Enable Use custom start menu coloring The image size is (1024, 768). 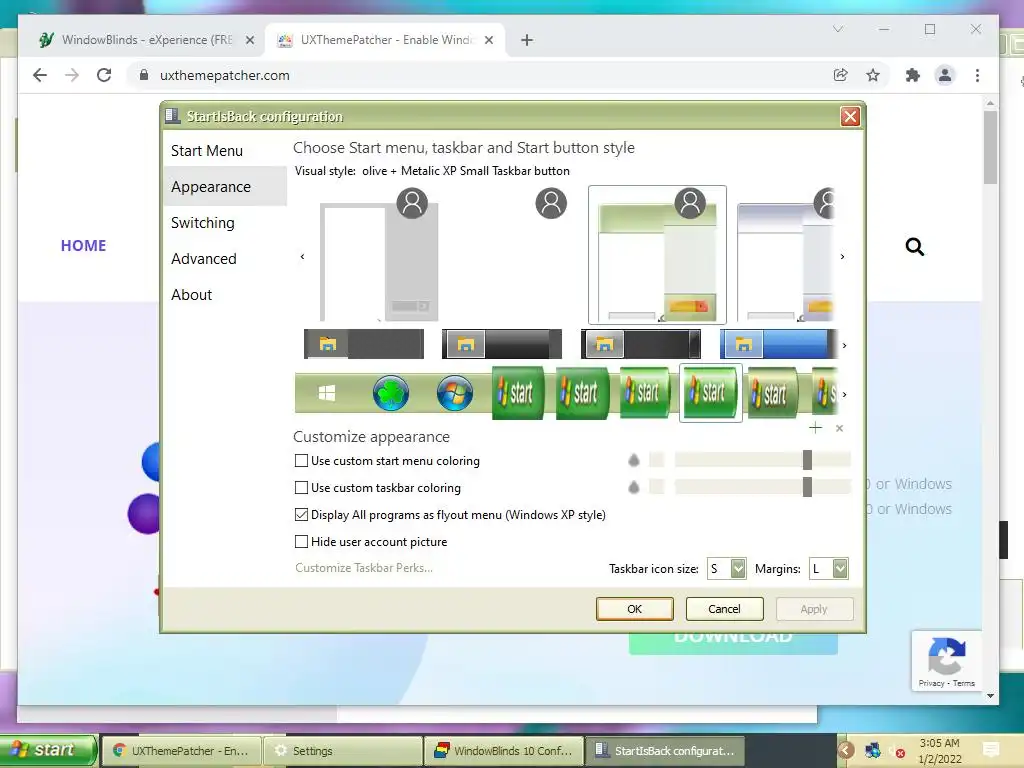tap(301, 460)
